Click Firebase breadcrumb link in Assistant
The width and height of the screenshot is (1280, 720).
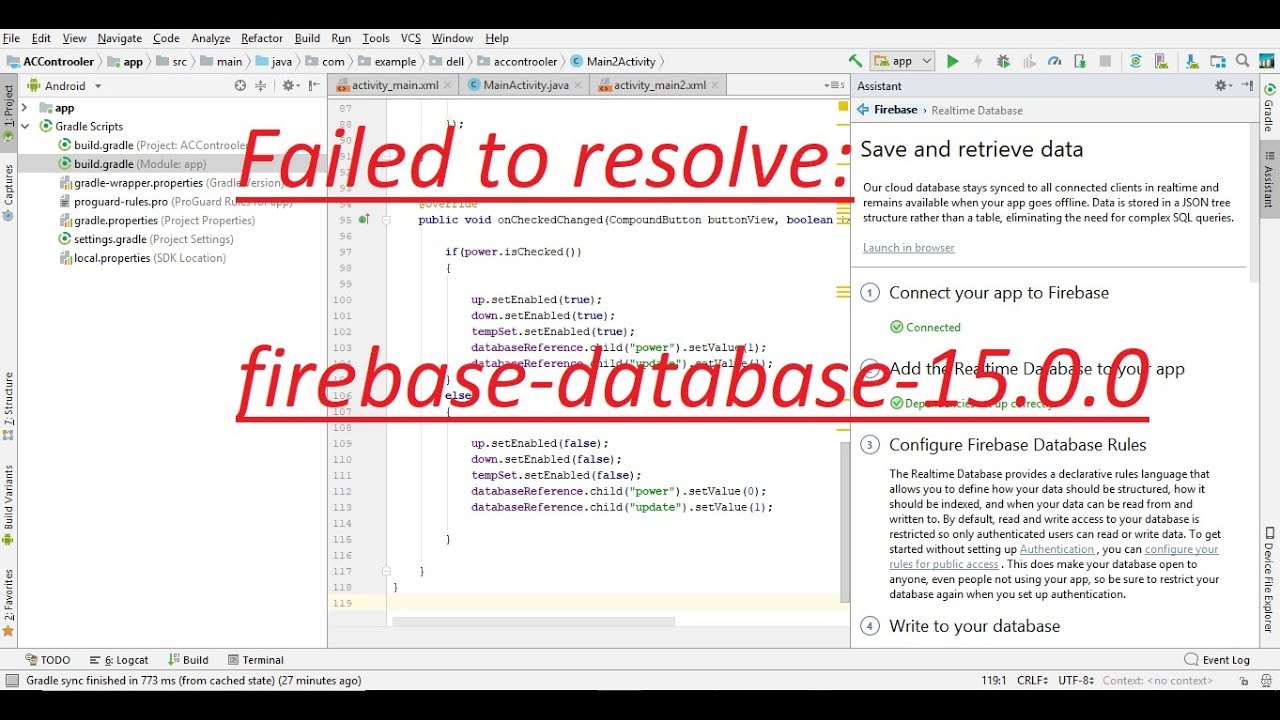(x=895, y=110)
